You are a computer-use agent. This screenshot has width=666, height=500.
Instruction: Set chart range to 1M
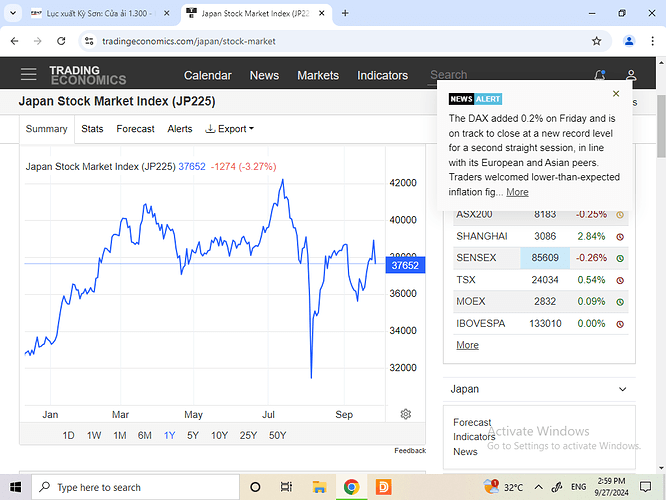120,435
